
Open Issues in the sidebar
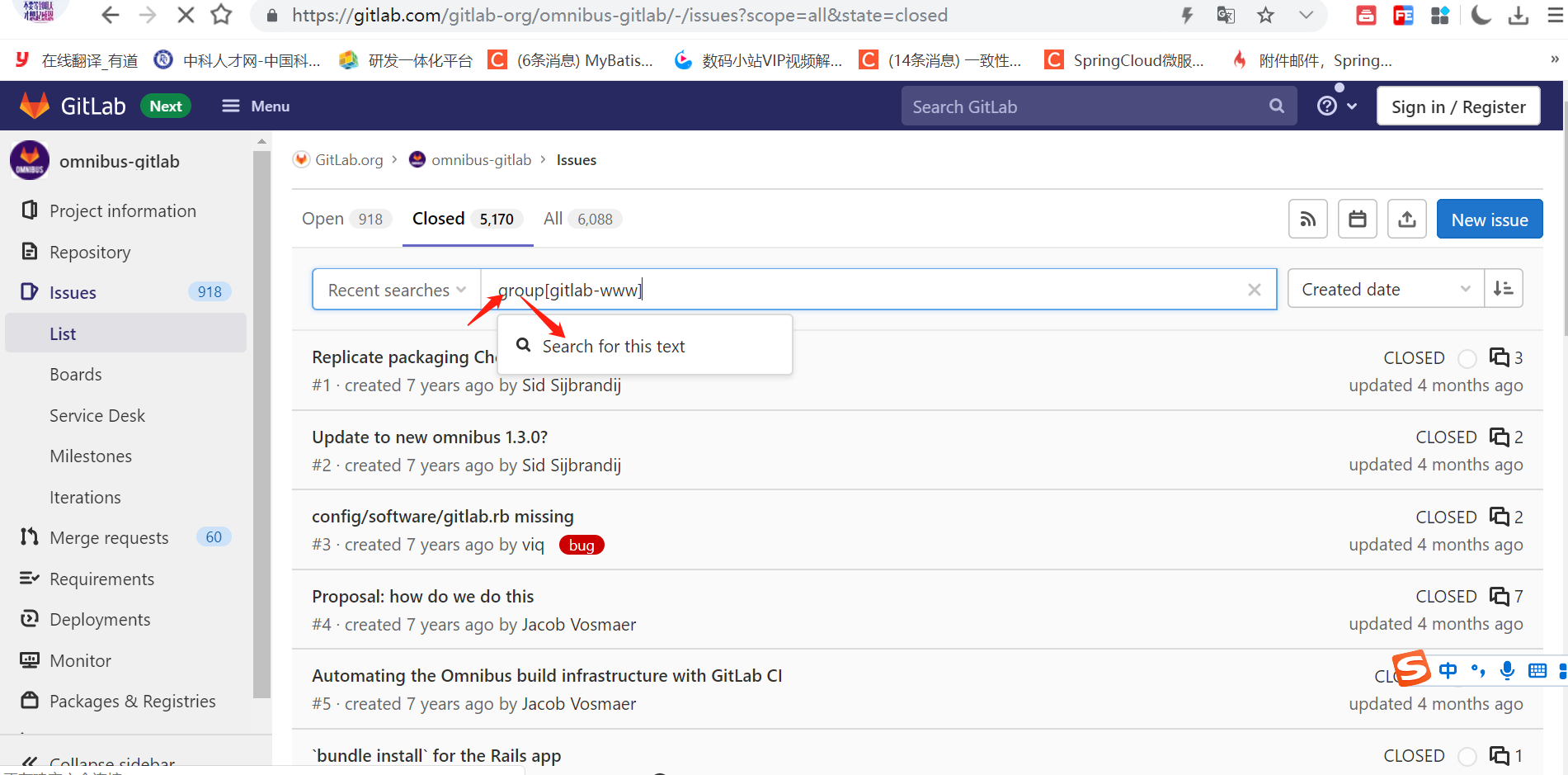coord(73,292)
